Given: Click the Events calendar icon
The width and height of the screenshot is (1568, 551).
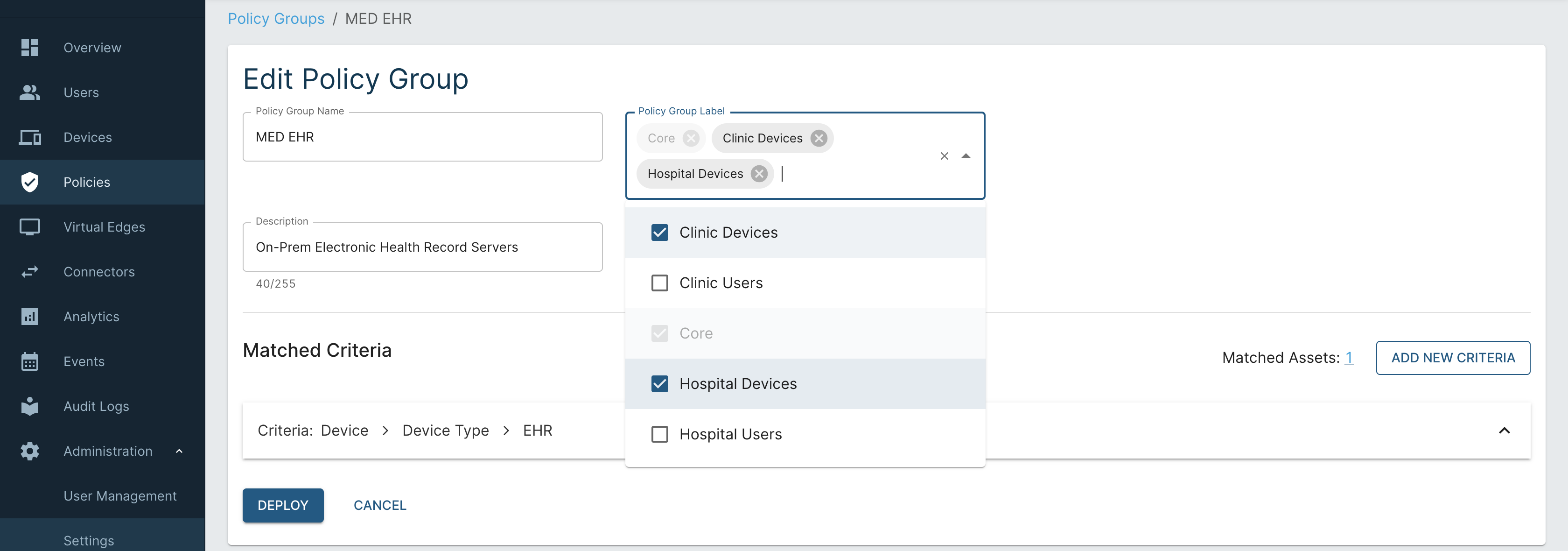Looking at the screenshot, I should click(x=29, y=361).
